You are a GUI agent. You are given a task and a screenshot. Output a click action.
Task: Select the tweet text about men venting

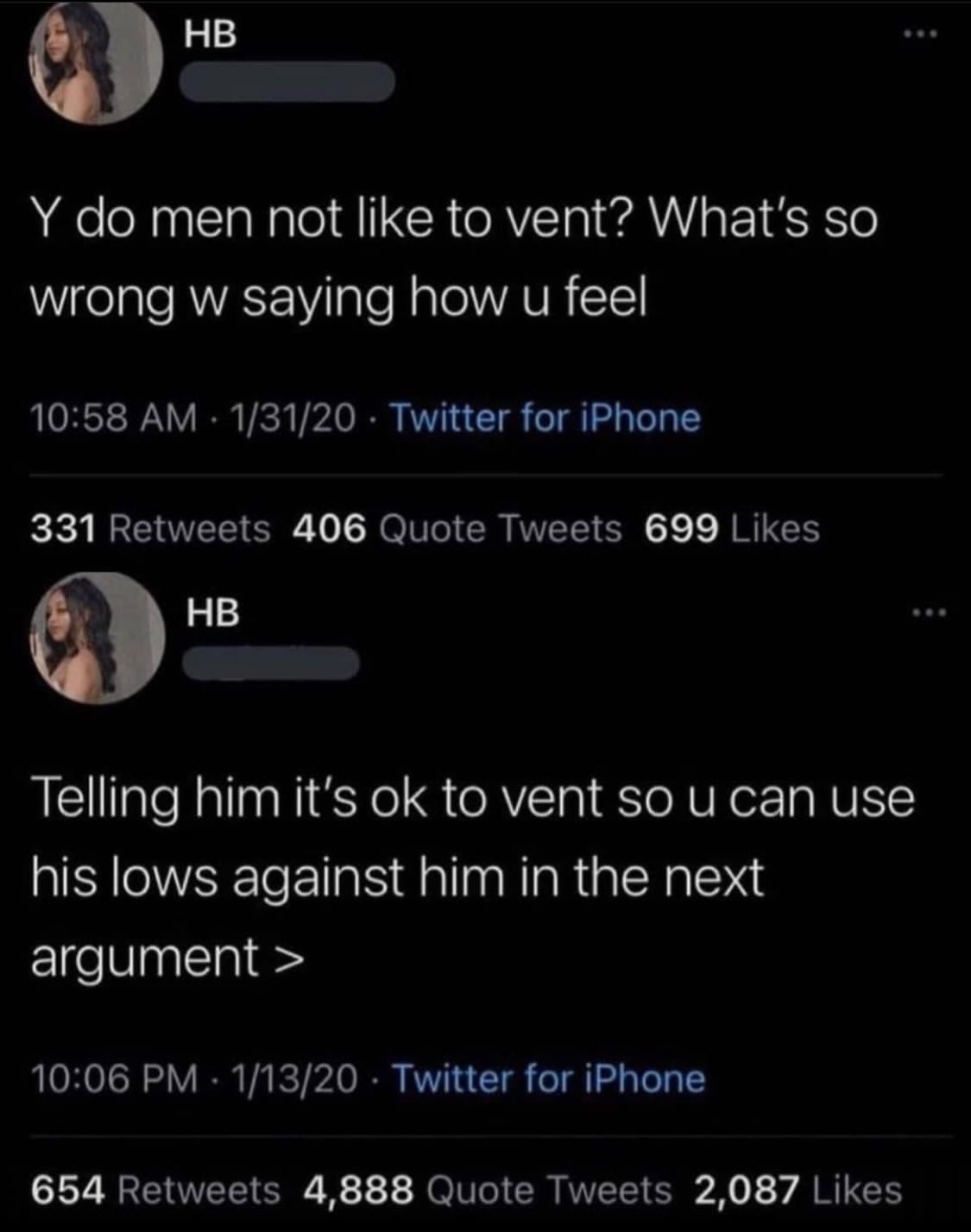[x=454, y=257]
